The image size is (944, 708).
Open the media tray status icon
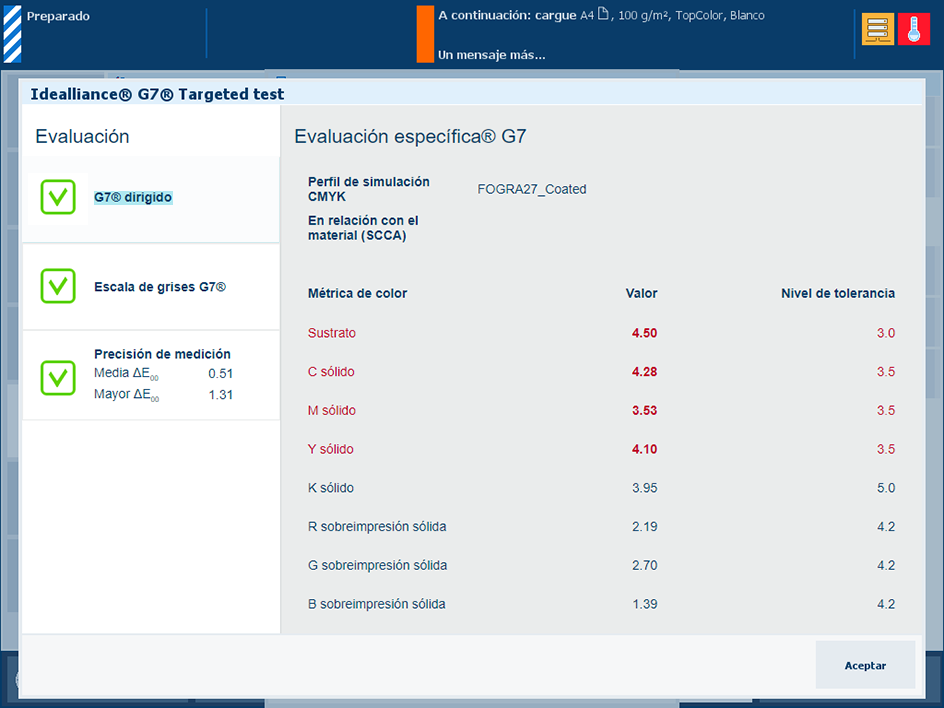pyautogui.click(x=877, y=29)
